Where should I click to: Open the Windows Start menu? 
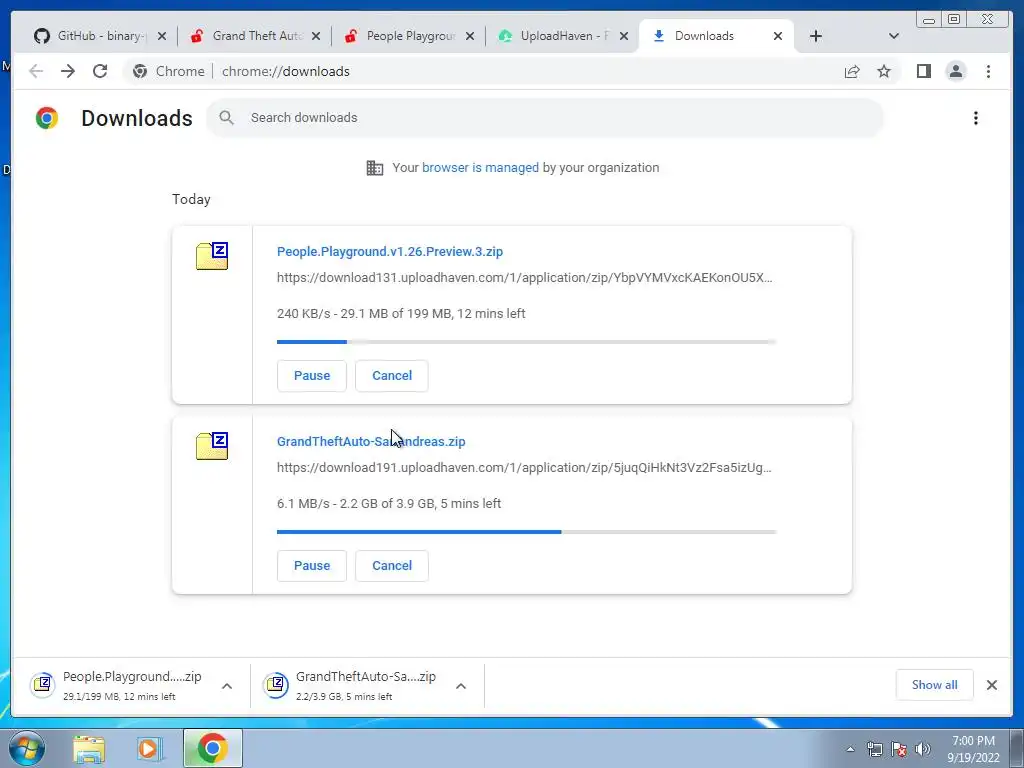tap(27, 748)
